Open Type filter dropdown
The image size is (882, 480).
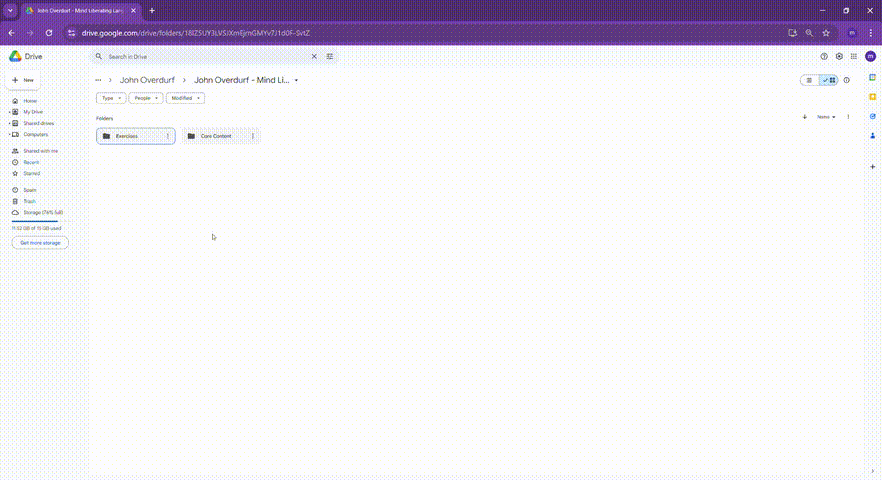coord(111,98)
